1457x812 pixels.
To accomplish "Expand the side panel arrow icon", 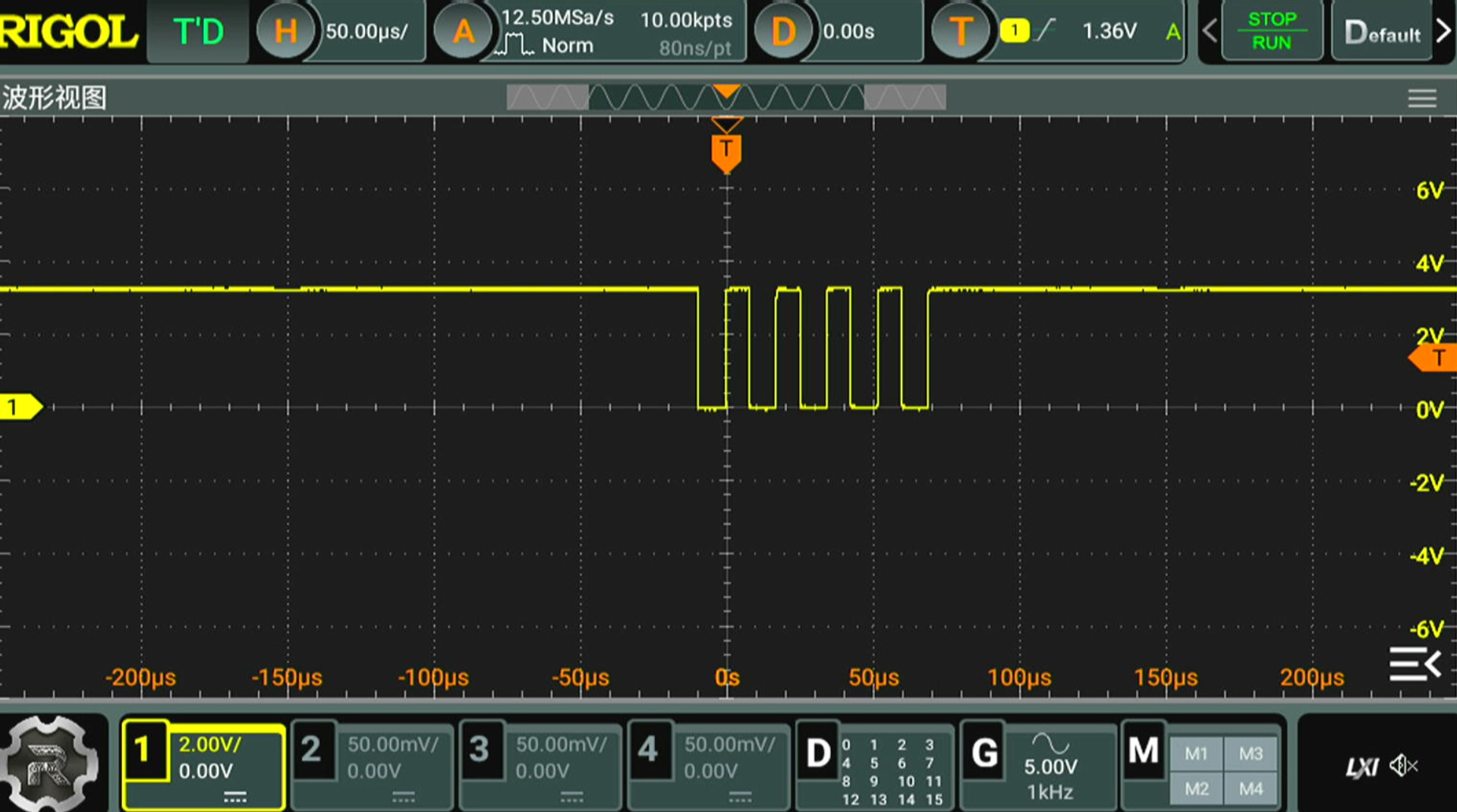I will (1415, 664).
